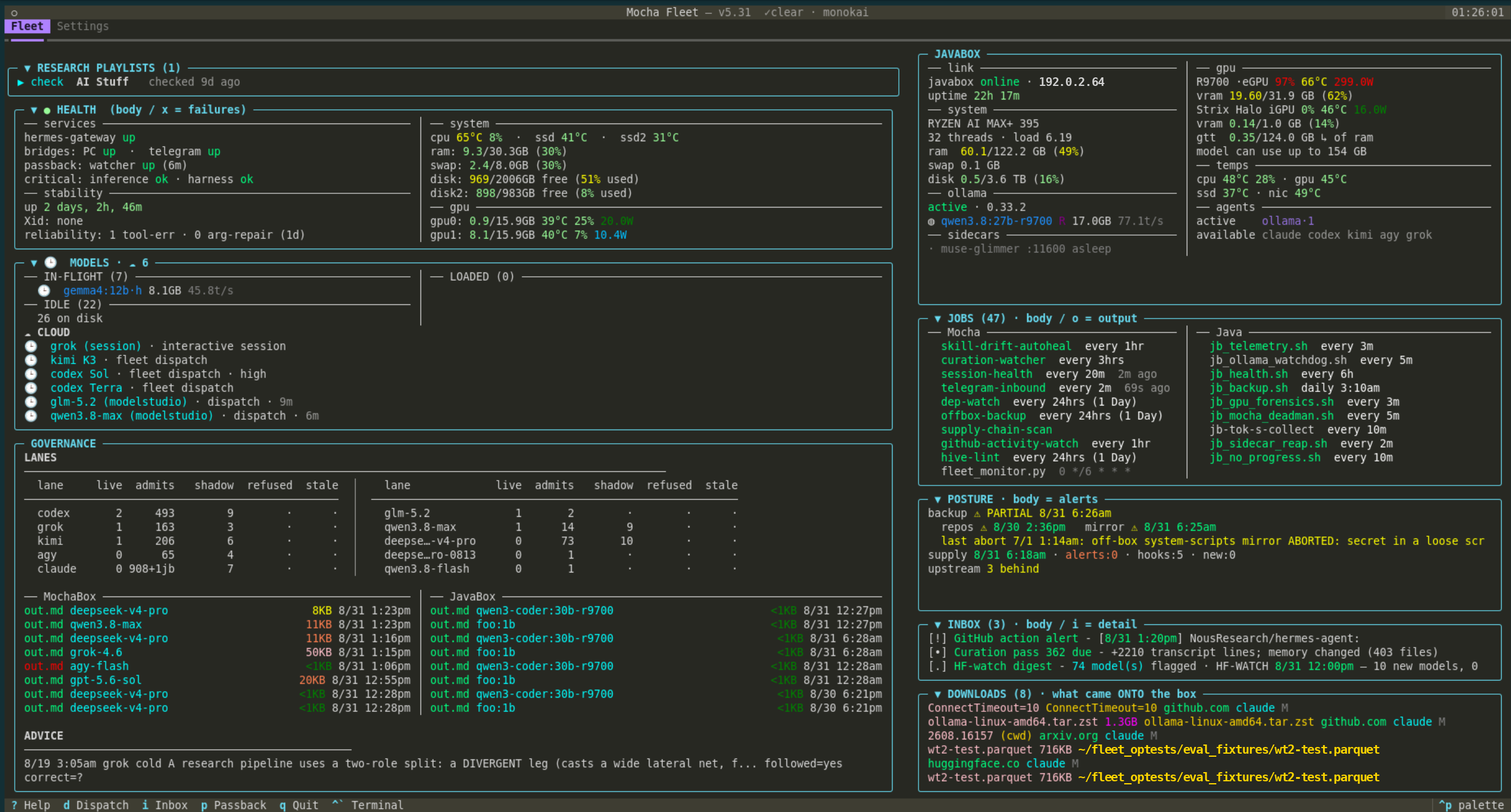Screen dimensions: 1511x812
Task: Click the green HEALTH status dot
Action: 47,110
